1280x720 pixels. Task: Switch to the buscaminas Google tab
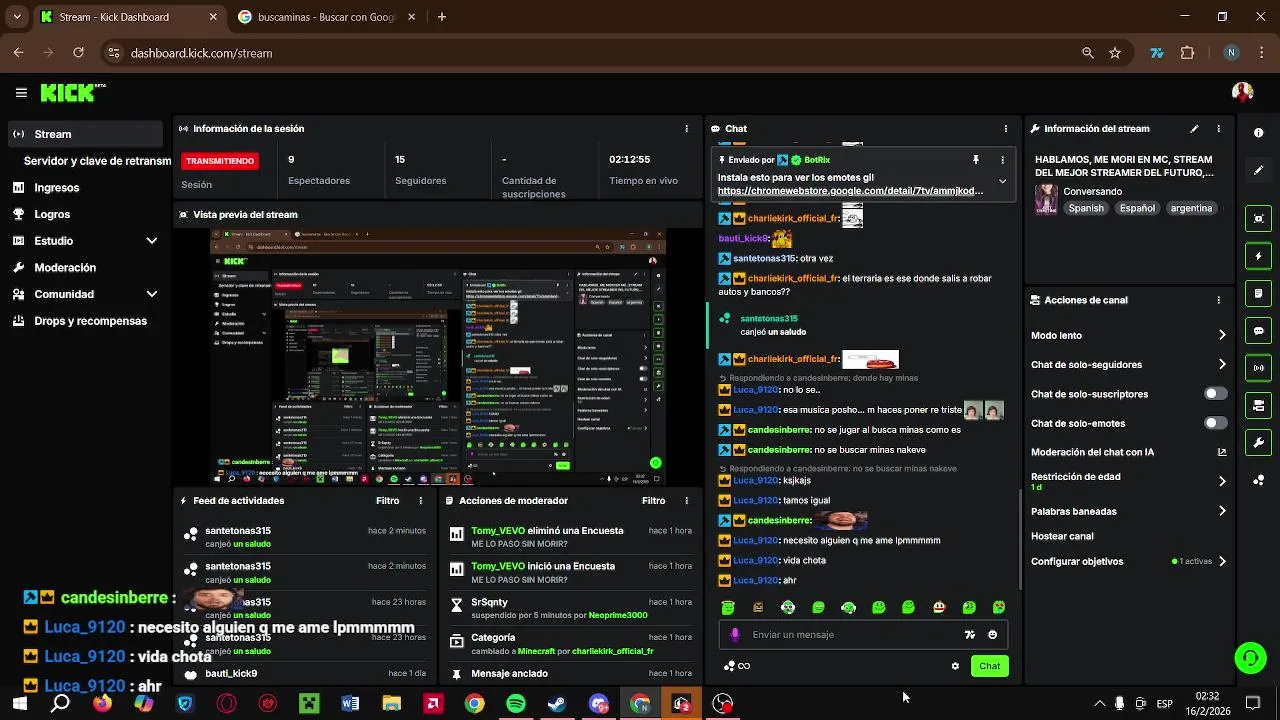pyautogui.click(x=326, y=17)
